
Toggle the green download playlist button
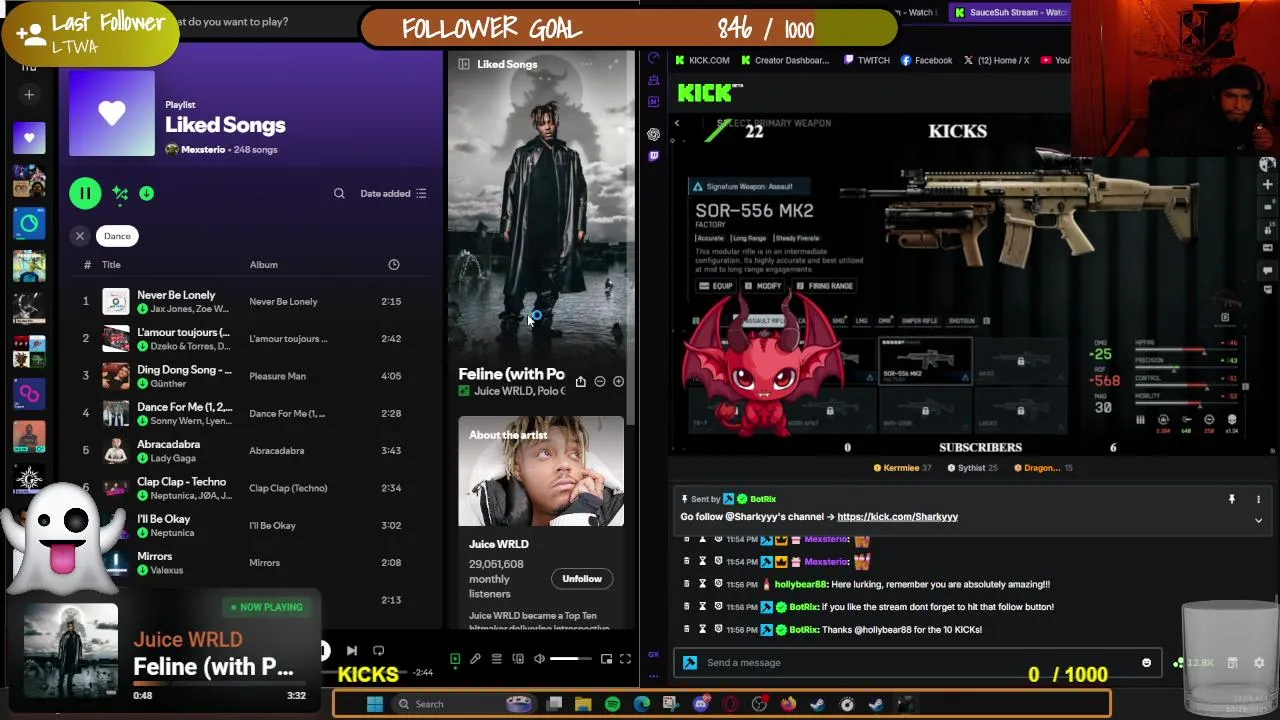click(x=147, y=193)
